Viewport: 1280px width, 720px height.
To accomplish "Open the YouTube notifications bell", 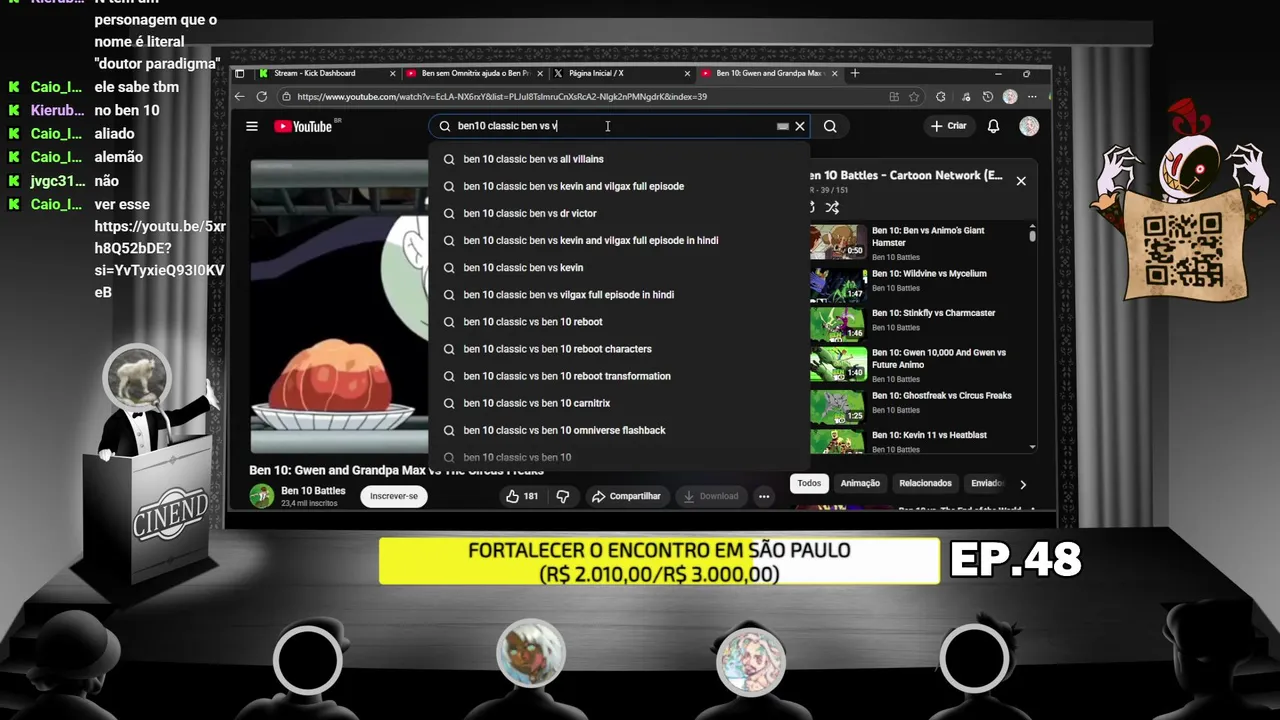I will point(993,126).
